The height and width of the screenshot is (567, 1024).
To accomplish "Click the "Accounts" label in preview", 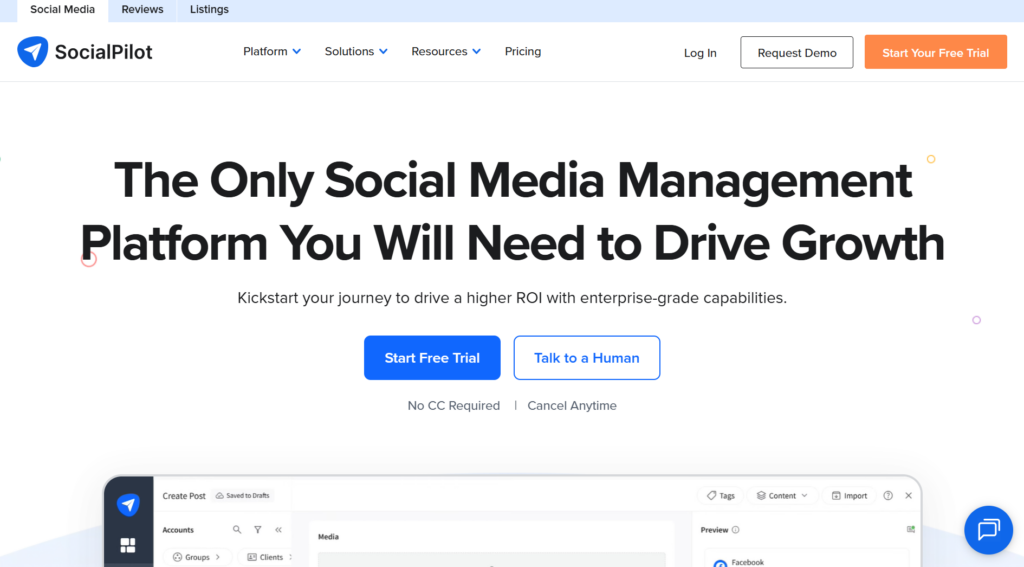I will tap(178, 530).
